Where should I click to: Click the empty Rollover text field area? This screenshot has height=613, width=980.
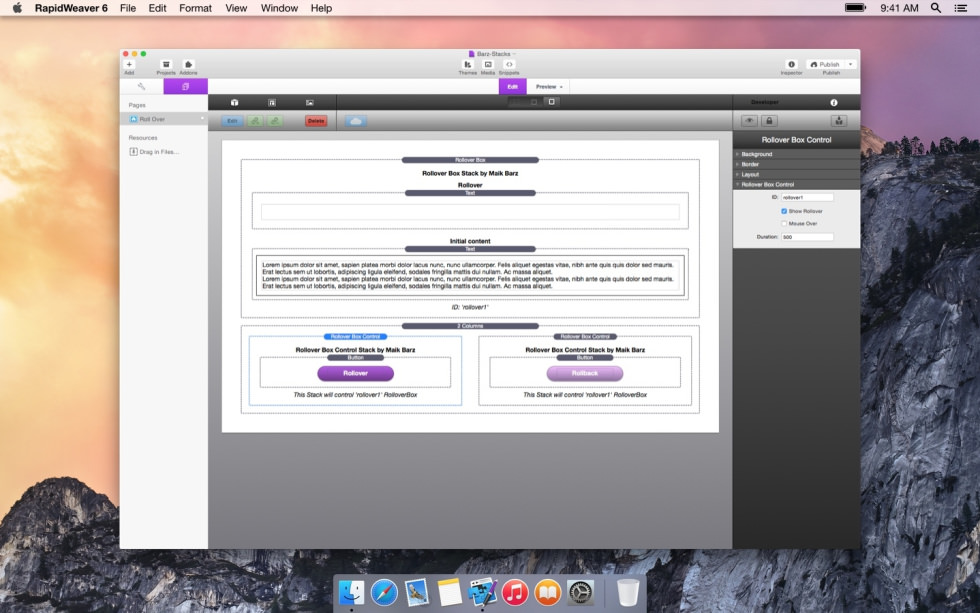pyautogui.click(x=470, y=212)
